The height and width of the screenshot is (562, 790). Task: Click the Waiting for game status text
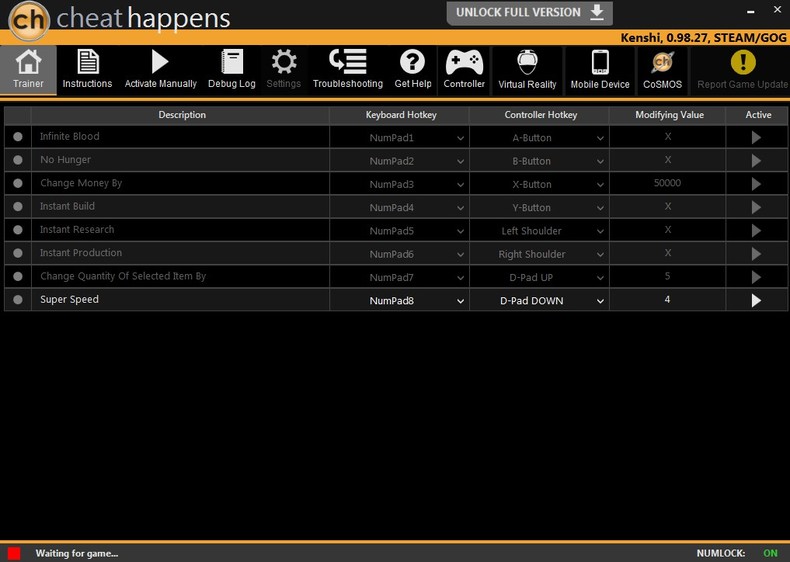pos(77,553)
